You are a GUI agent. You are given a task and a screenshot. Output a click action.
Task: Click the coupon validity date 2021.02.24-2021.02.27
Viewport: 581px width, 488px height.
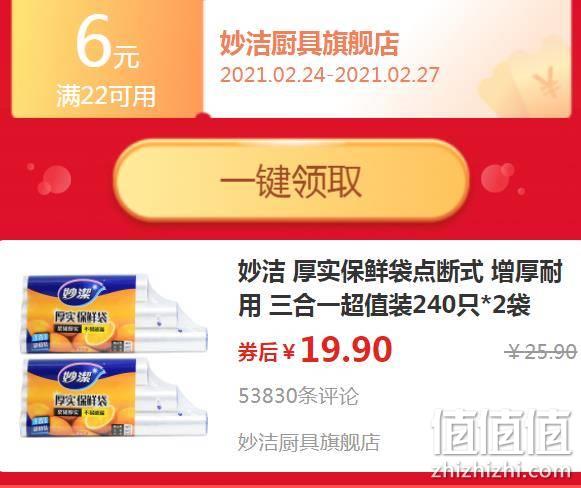(x=329, y=75)
